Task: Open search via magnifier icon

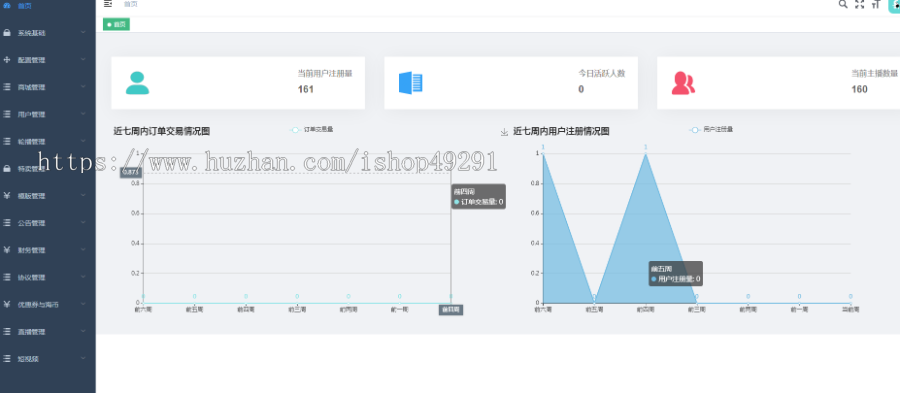Action: click(843, 4)
